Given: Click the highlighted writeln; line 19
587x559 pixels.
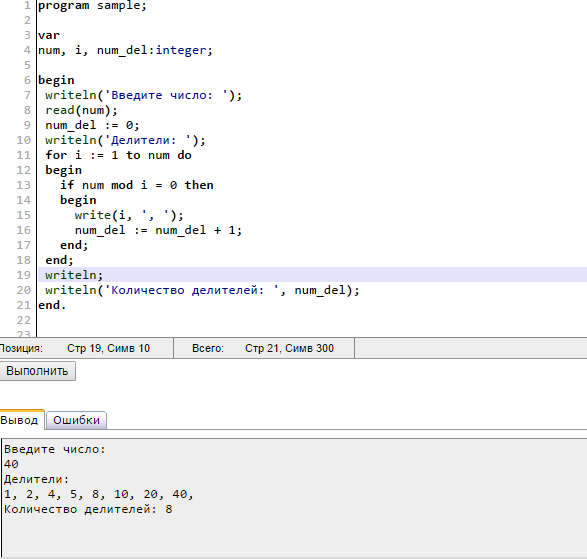Looking at the screenshot, I should [313, 275].
